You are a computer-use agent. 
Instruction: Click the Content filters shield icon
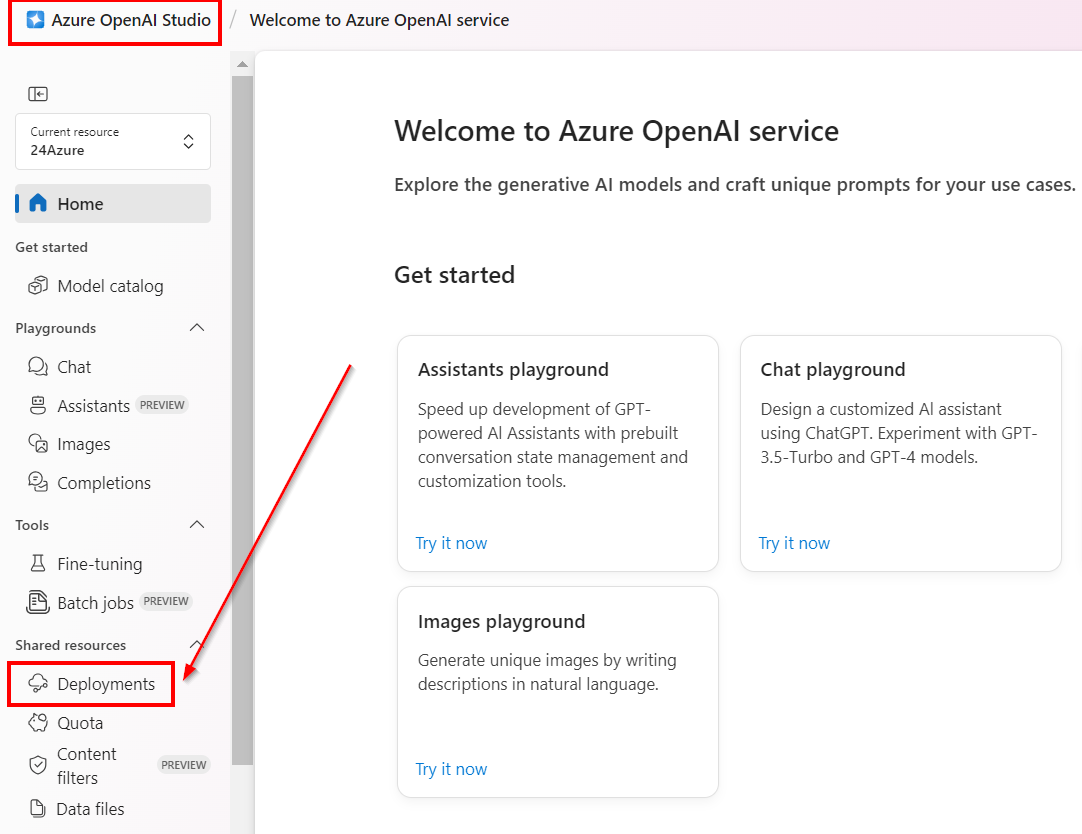click(38, 766)
